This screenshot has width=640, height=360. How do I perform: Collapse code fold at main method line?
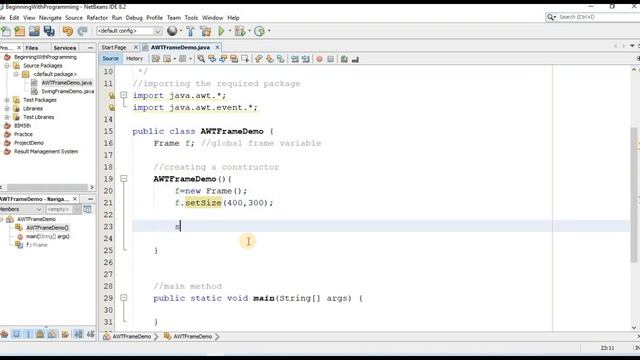[x=124, y=298]
